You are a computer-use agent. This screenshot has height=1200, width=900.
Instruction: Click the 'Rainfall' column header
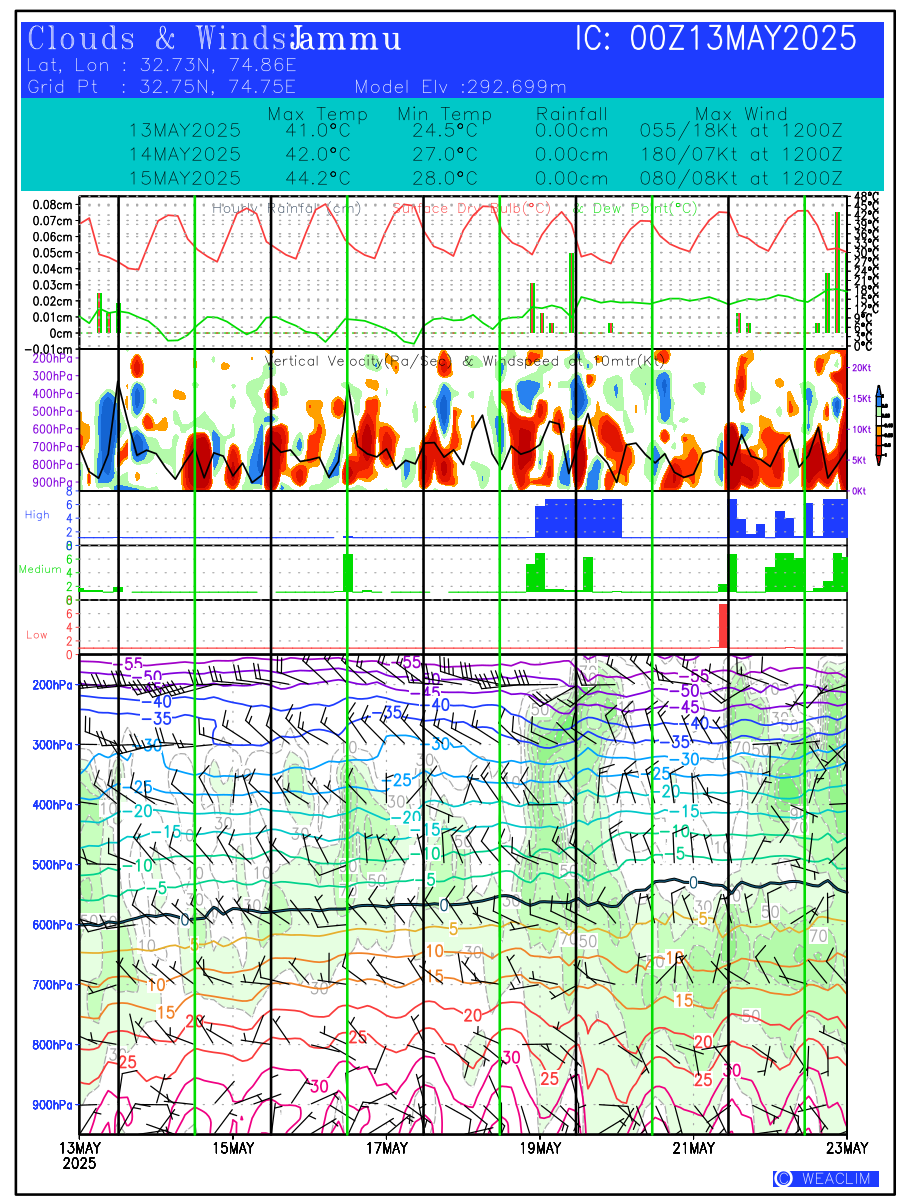coord(572,114)
